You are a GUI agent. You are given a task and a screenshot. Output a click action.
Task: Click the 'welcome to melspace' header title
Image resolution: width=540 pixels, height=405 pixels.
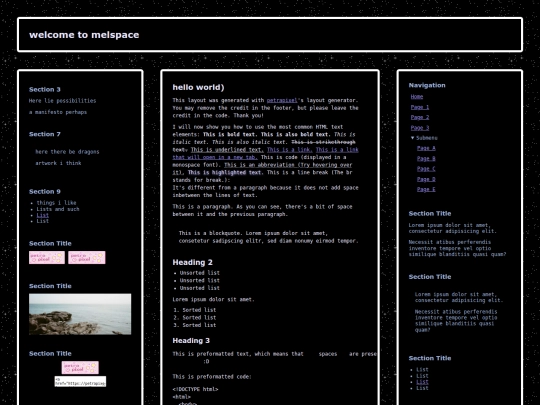84,35
